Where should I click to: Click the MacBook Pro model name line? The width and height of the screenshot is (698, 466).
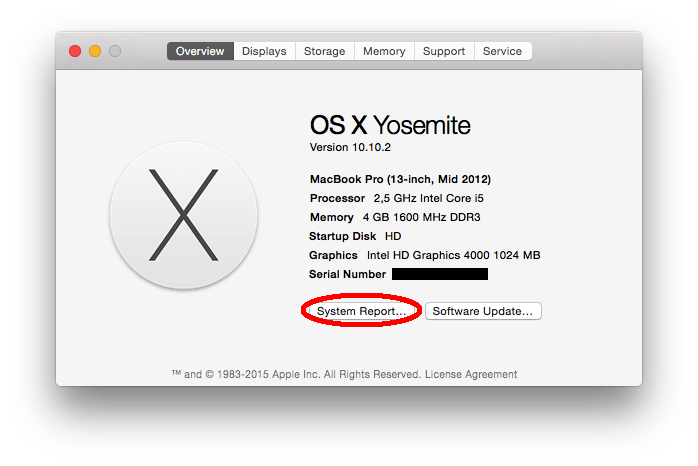tap(400, 179)
